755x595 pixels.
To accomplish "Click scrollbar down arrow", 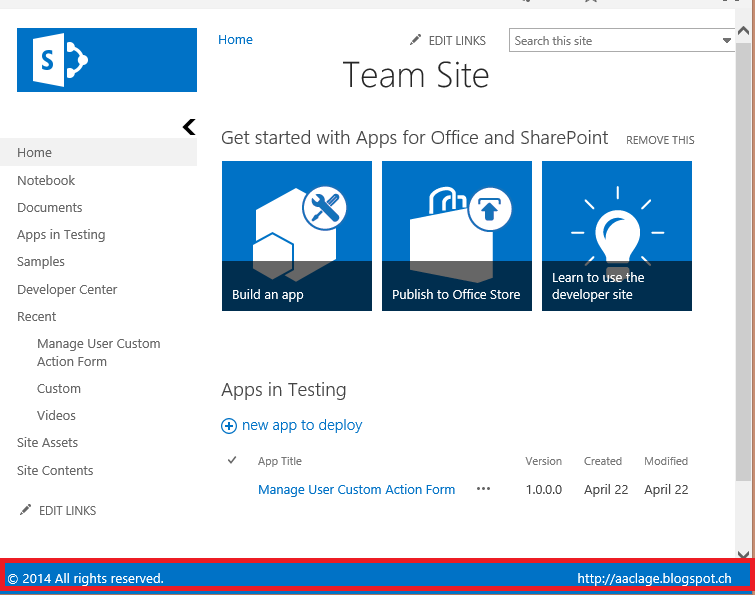I will pos(743,555).
